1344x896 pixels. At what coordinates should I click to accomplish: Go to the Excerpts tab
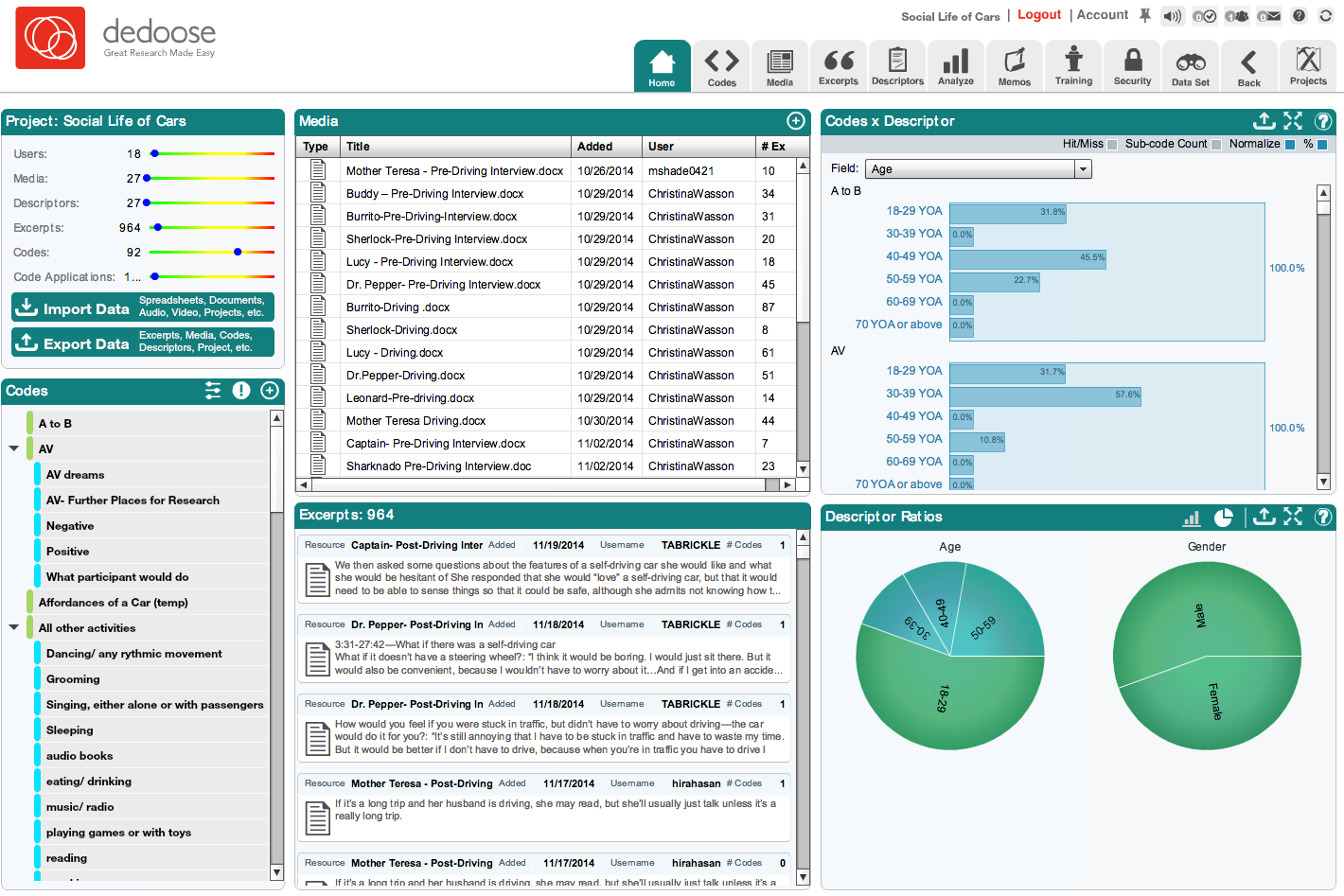click(x=839, y=66)
